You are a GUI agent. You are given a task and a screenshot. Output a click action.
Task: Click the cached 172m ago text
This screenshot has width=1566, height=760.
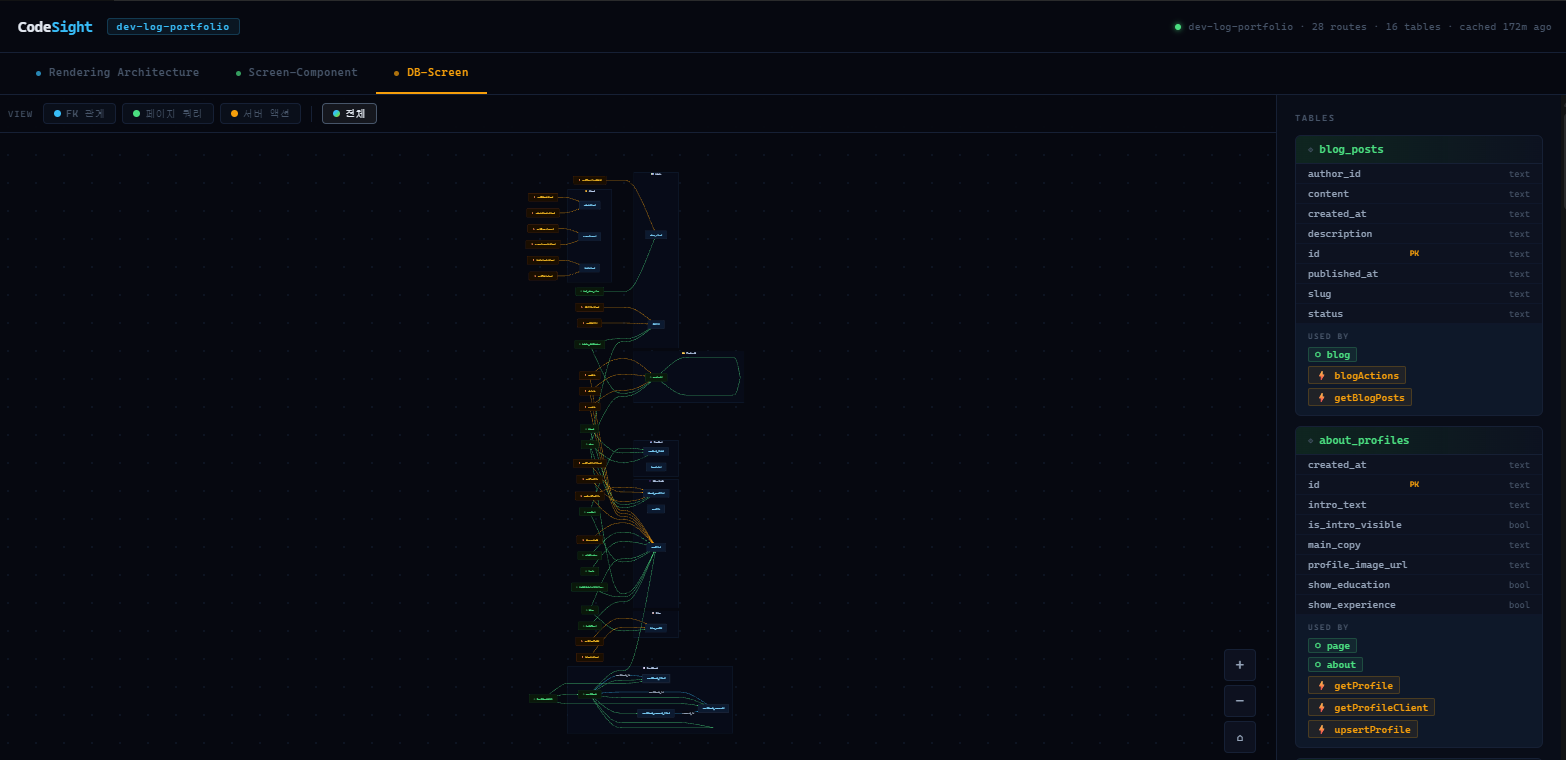point(1505,27)
